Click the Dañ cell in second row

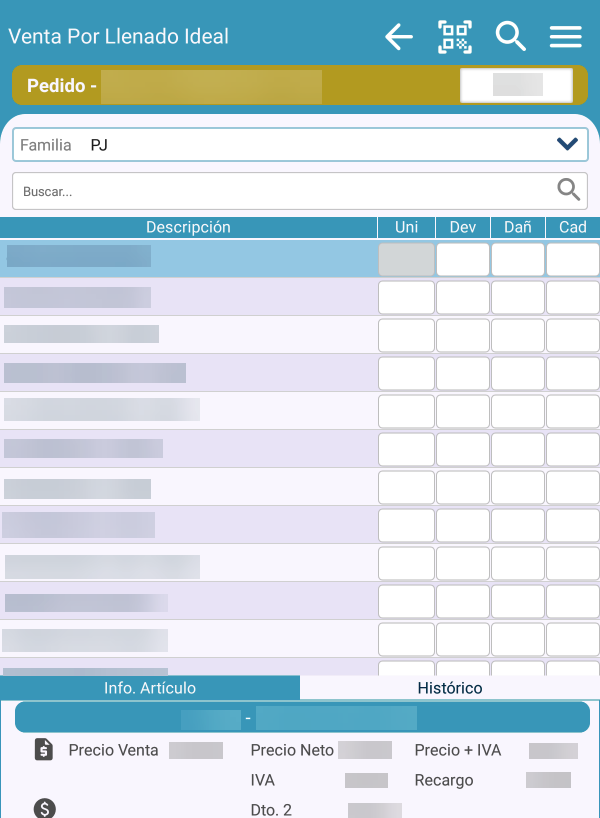517,297
